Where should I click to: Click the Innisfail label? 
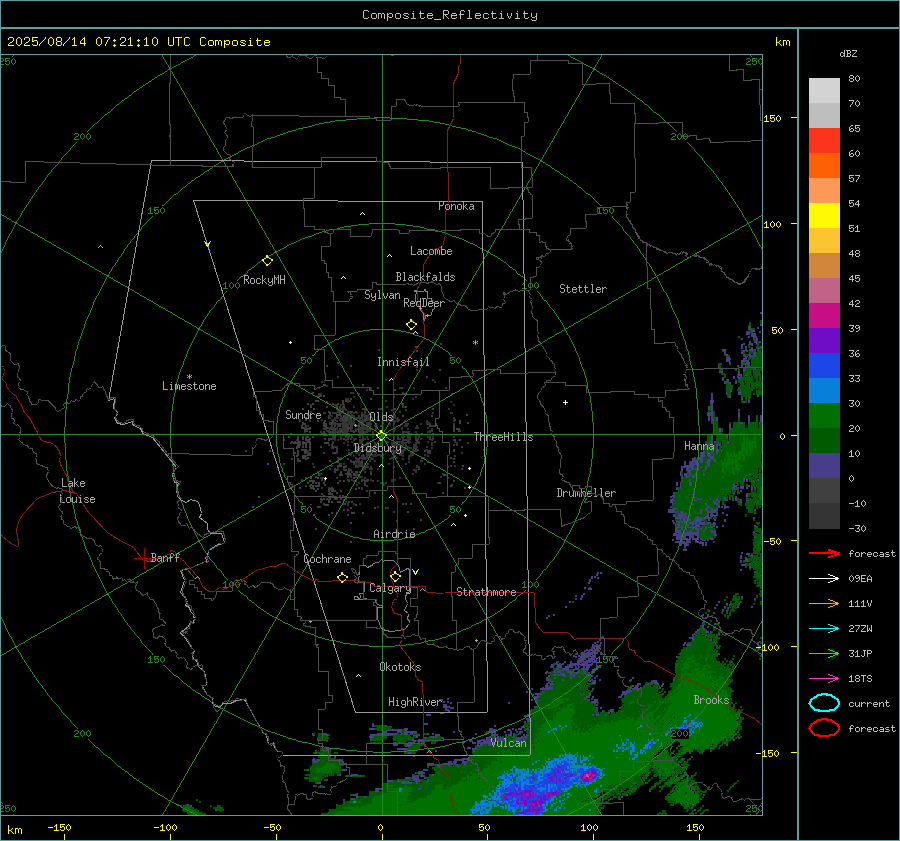(403, 362)
